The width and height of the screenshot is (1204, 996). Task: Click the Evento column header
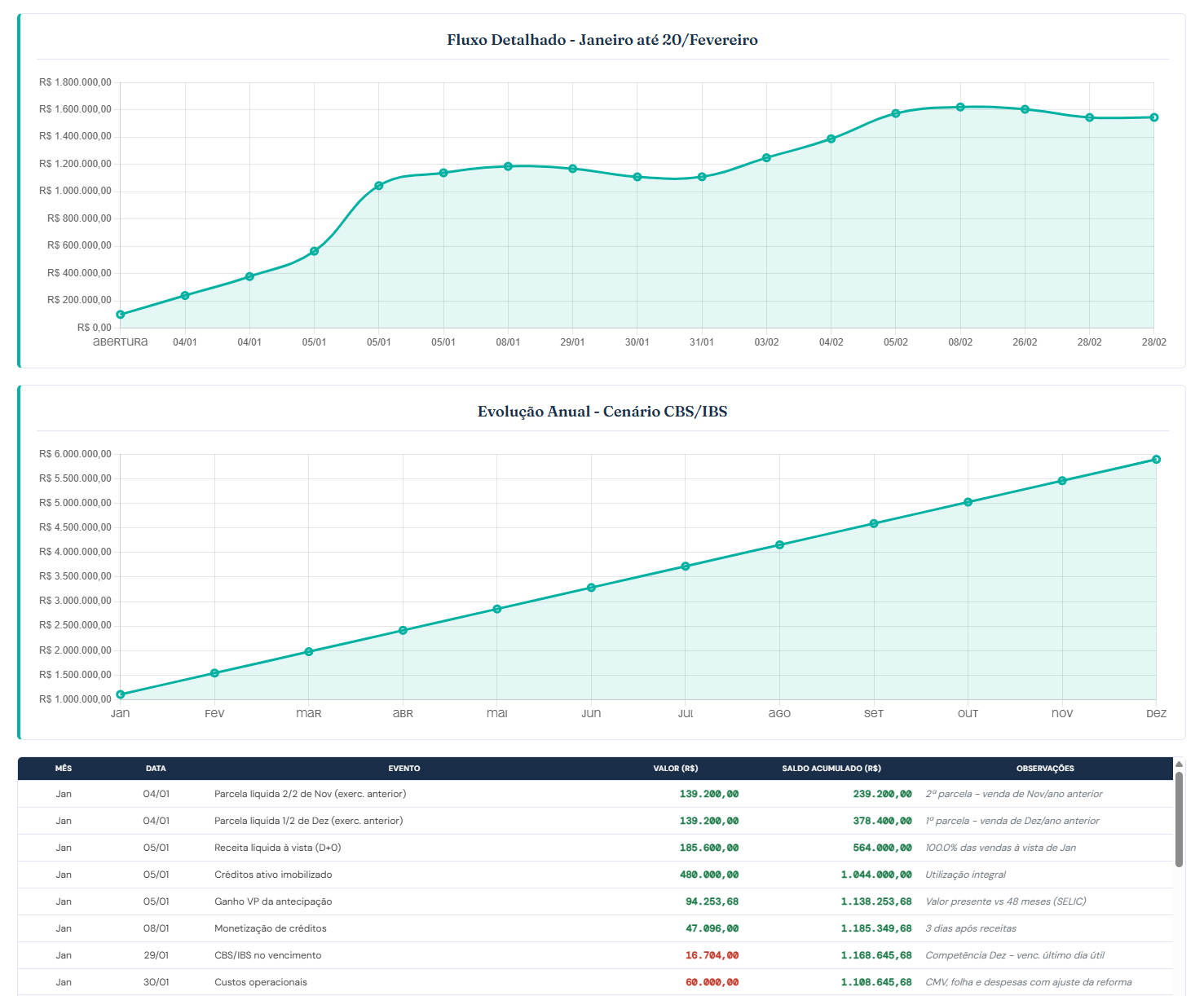point(404,769)
